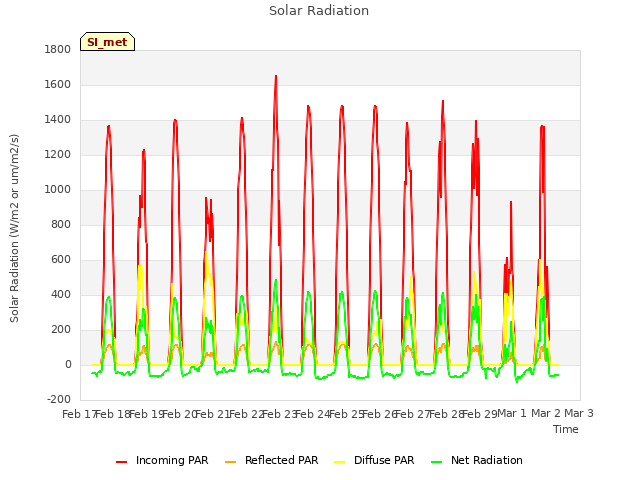
Task: Click the Mar 1 x-axis tick label
Action: 512,413
